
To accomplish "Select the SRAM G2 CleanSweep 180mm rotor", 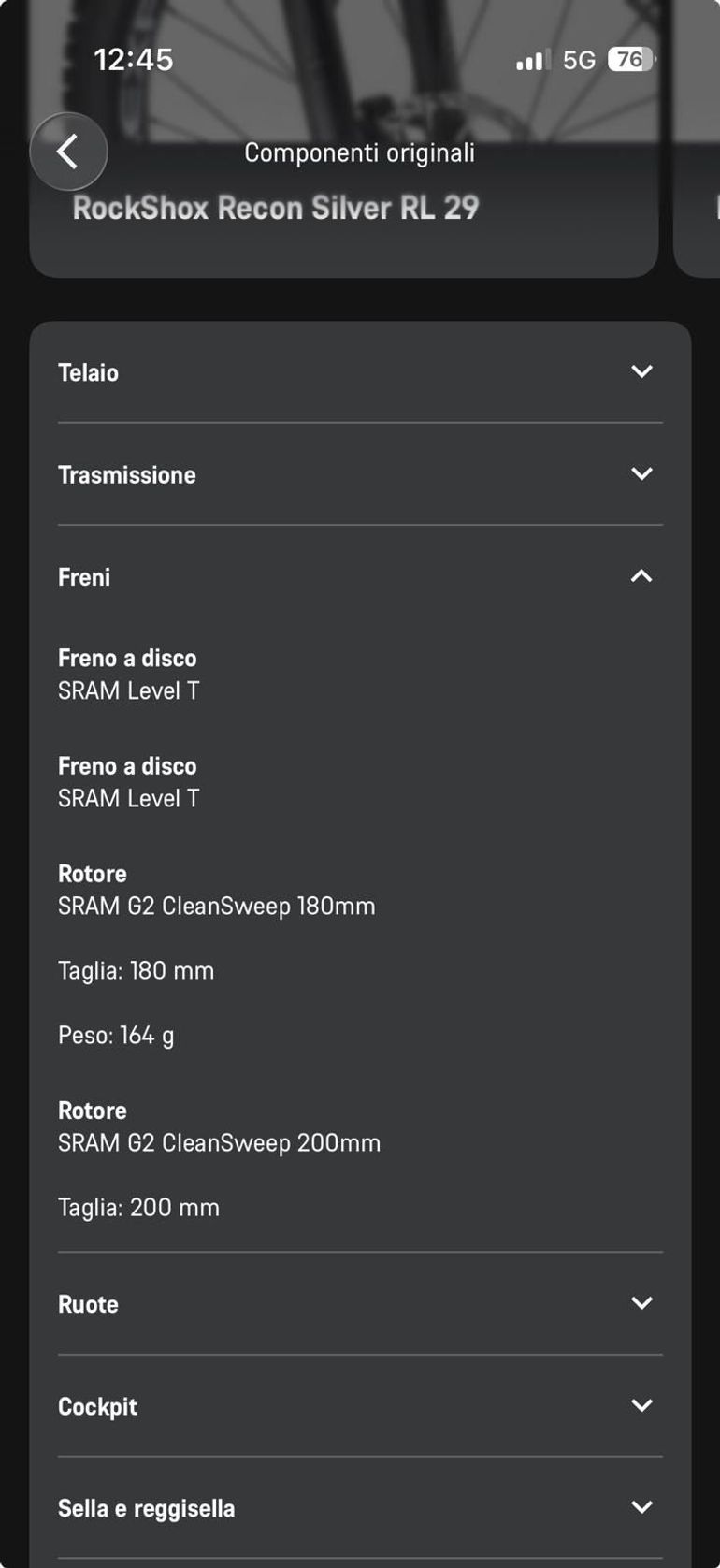I will click(x=217, y=906).
